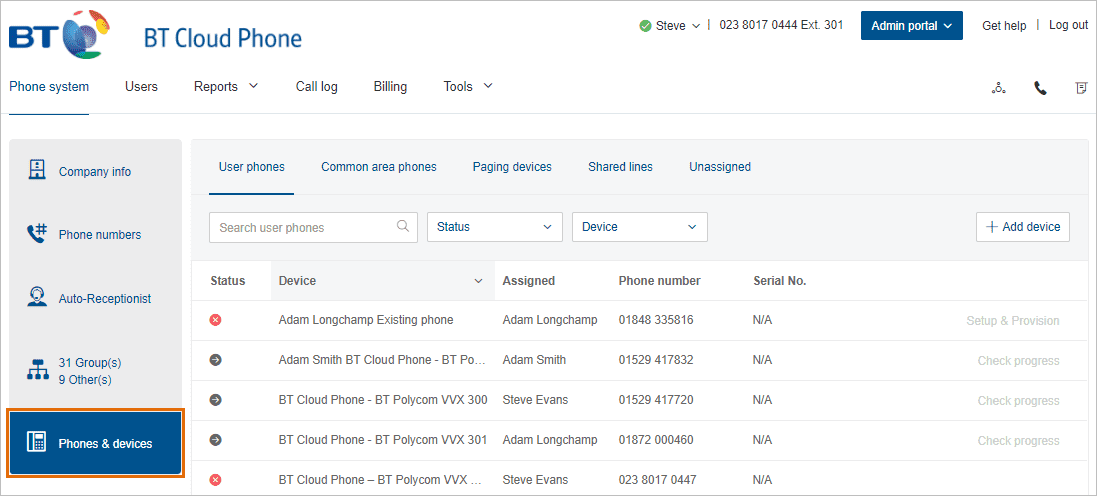
Task: Sort by the Device column header
Action: tap(380, 281)
